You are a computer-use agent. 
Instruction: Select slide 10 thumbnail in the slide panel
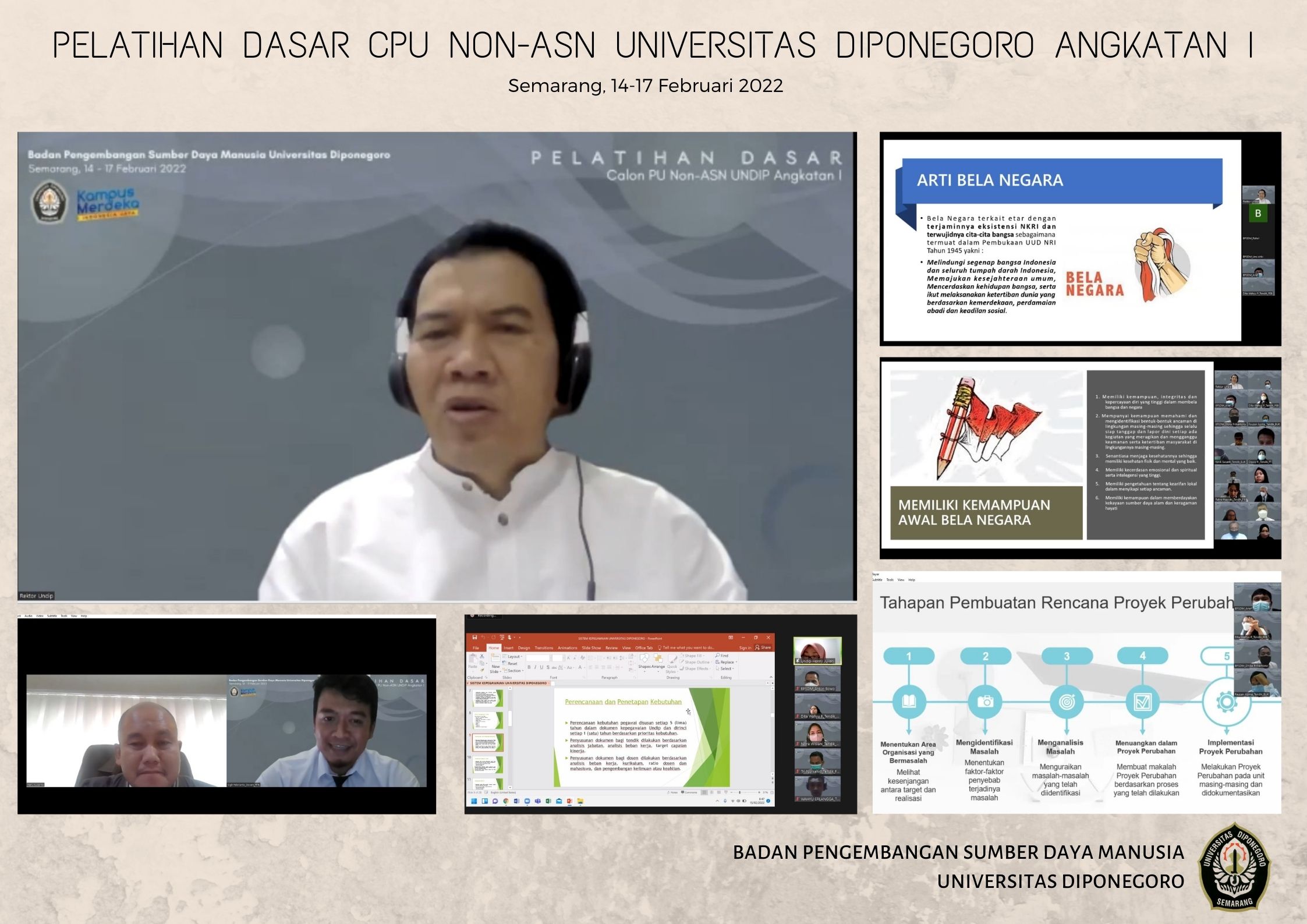[x=488, y=764]
